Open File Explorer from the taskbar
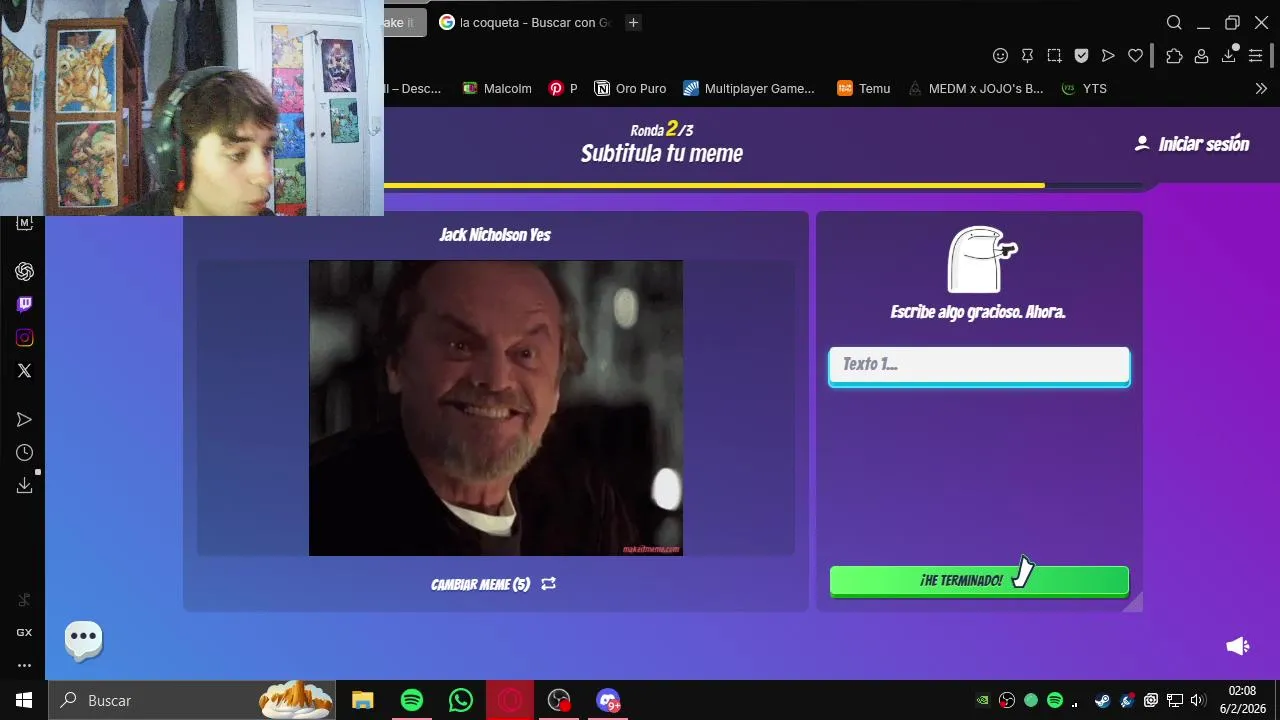 click(362, 700)
